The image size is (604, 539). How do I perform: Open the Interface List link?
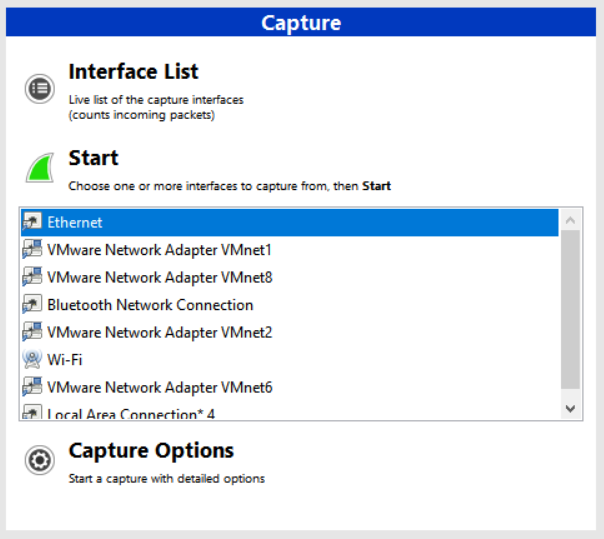133,72
